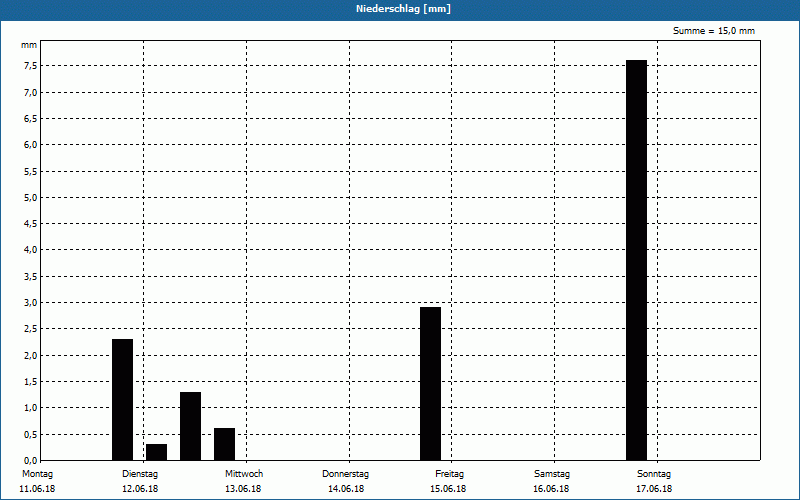
Task: Click the Sonntag day label
Action: [x=654, y=474]
